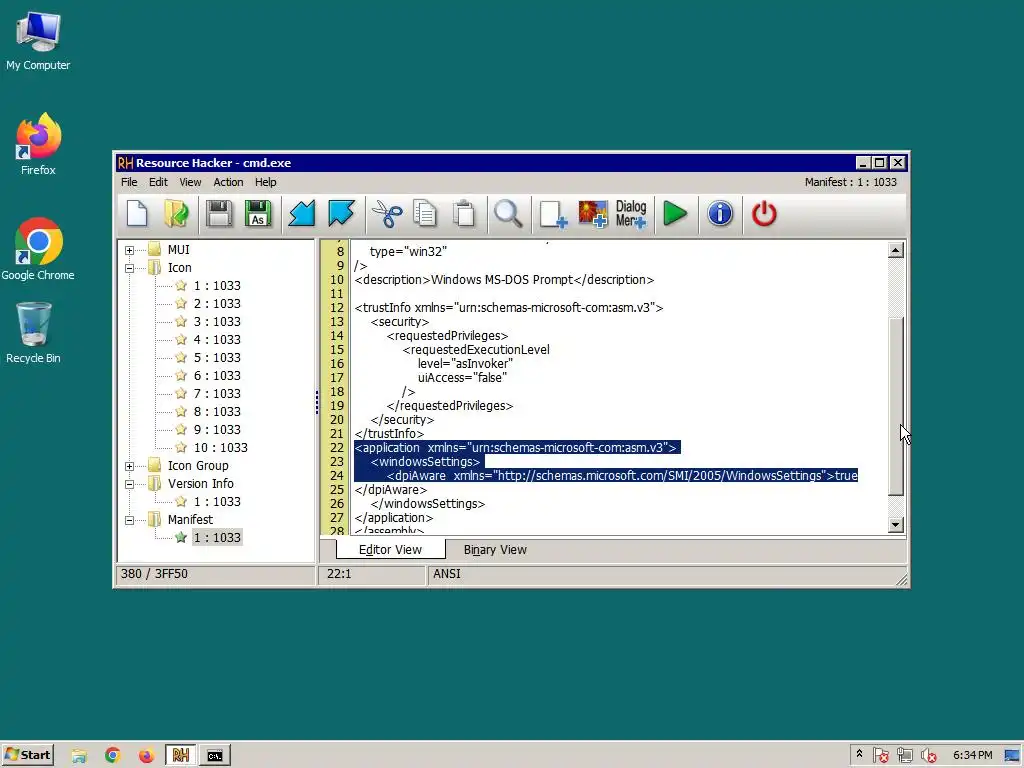1024x768 pixels.
Task: Select the Recycle Bin desktop icon
Action: coord(33,332)
